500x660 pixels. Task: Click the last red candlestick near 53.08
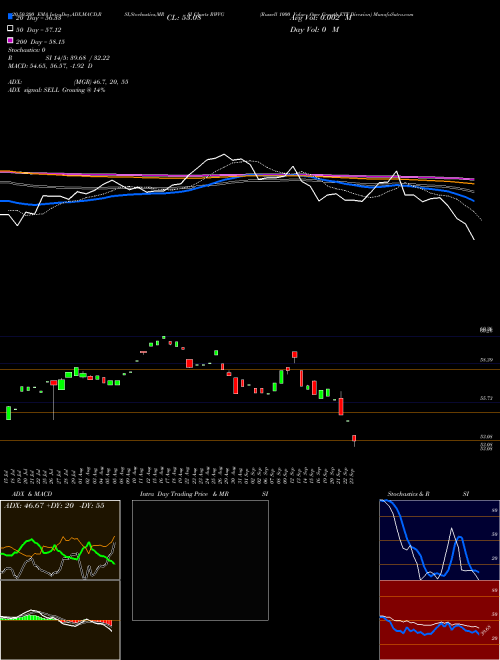pyautogui.click(x=354, y=439)
